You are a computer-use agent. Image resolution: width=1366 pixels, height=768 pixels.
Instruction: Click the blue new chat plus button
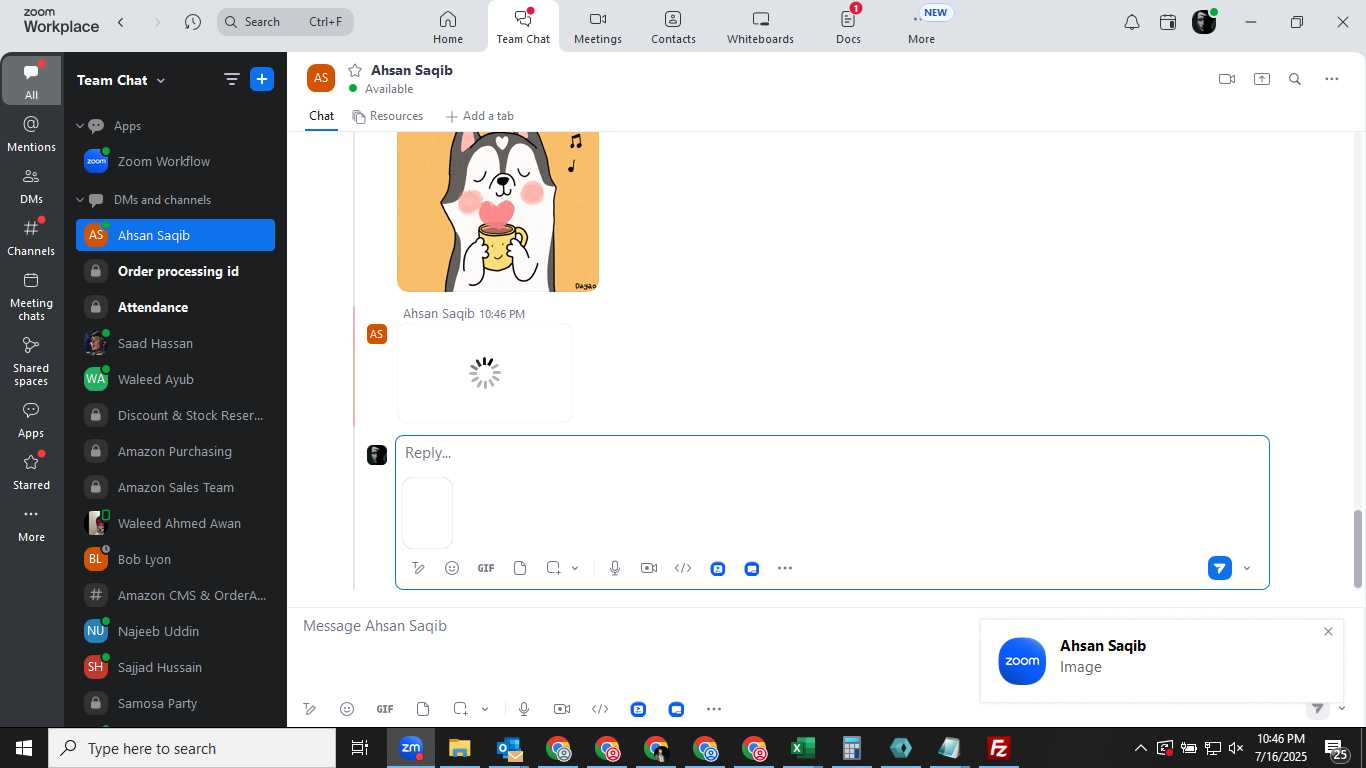[x=262, y=80]
